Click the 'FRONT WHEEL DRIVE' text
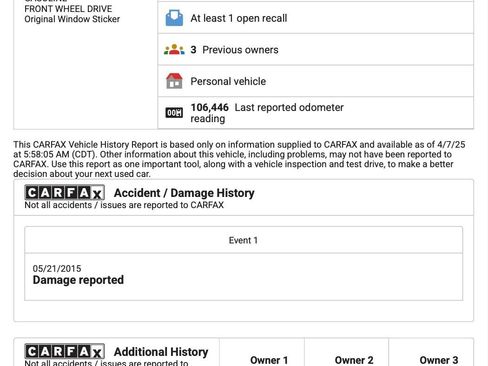The height and width of the screenshot is (366, 488). pyautogui.click(x=68, y=9)
